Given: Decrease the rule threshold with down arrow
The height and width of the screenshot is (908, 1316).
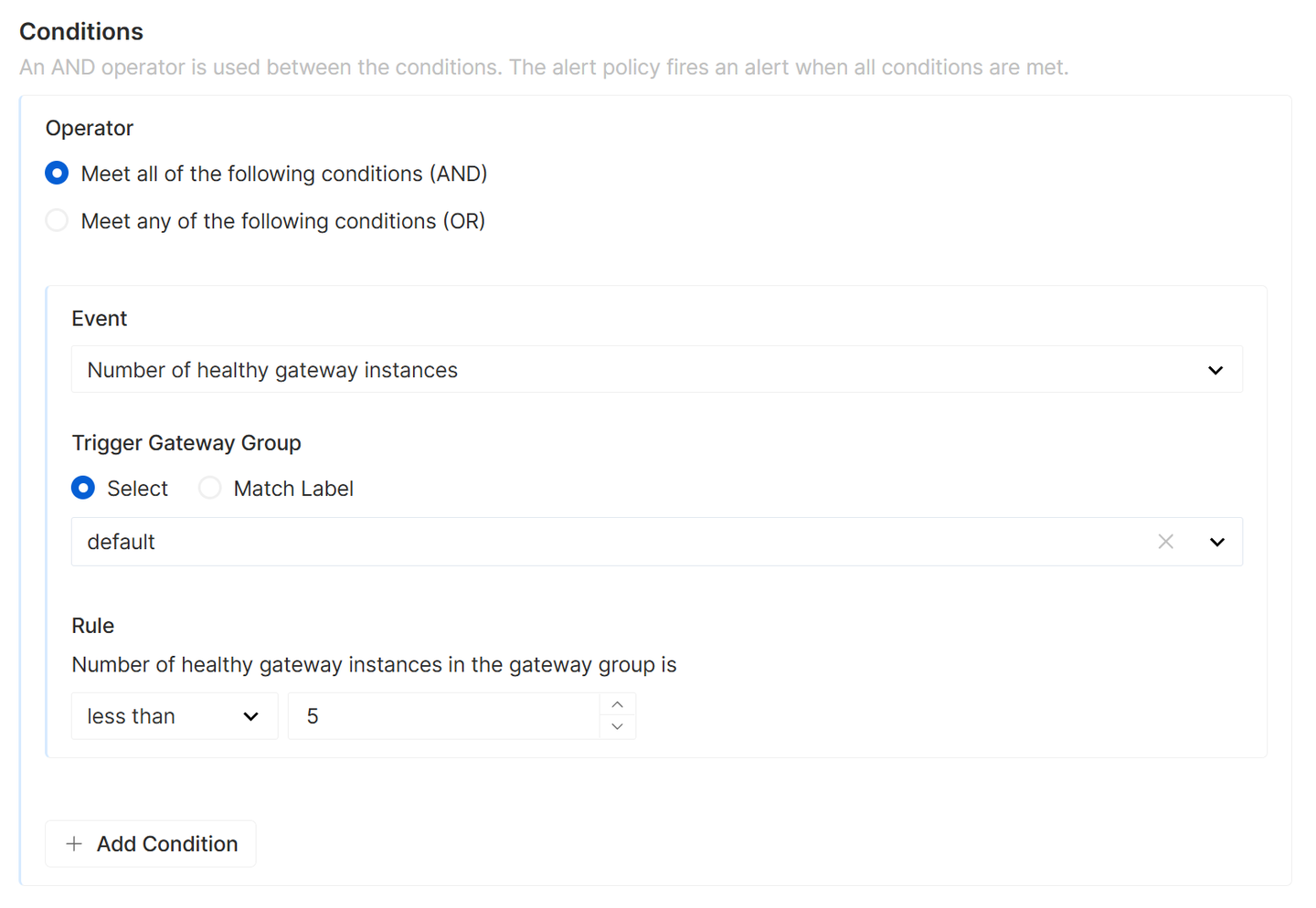Looking at the screenshot, I should pyautogui.click(x=618, y=727).
